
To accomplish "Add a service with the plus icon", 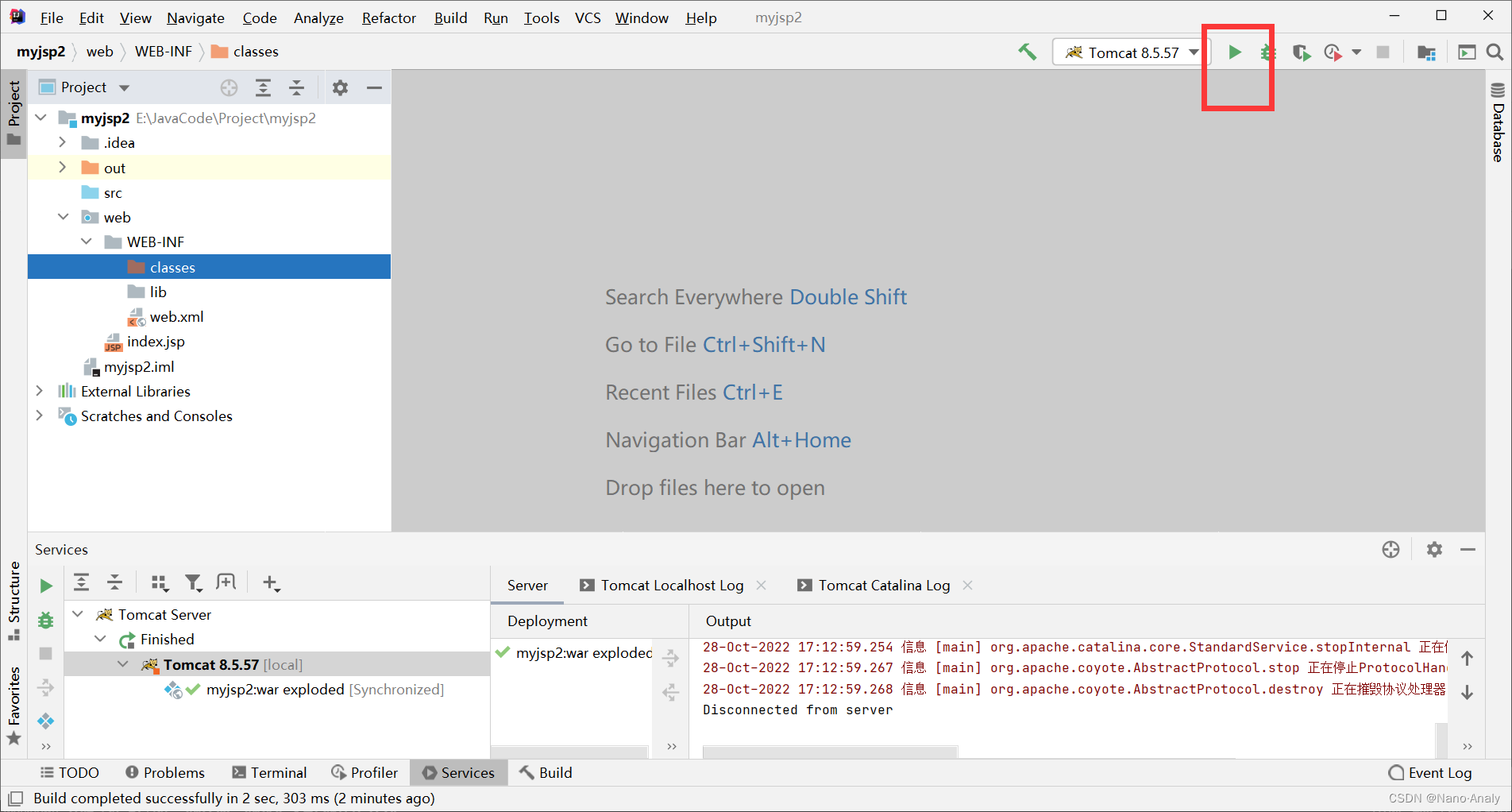I will (x=271, y=583).
